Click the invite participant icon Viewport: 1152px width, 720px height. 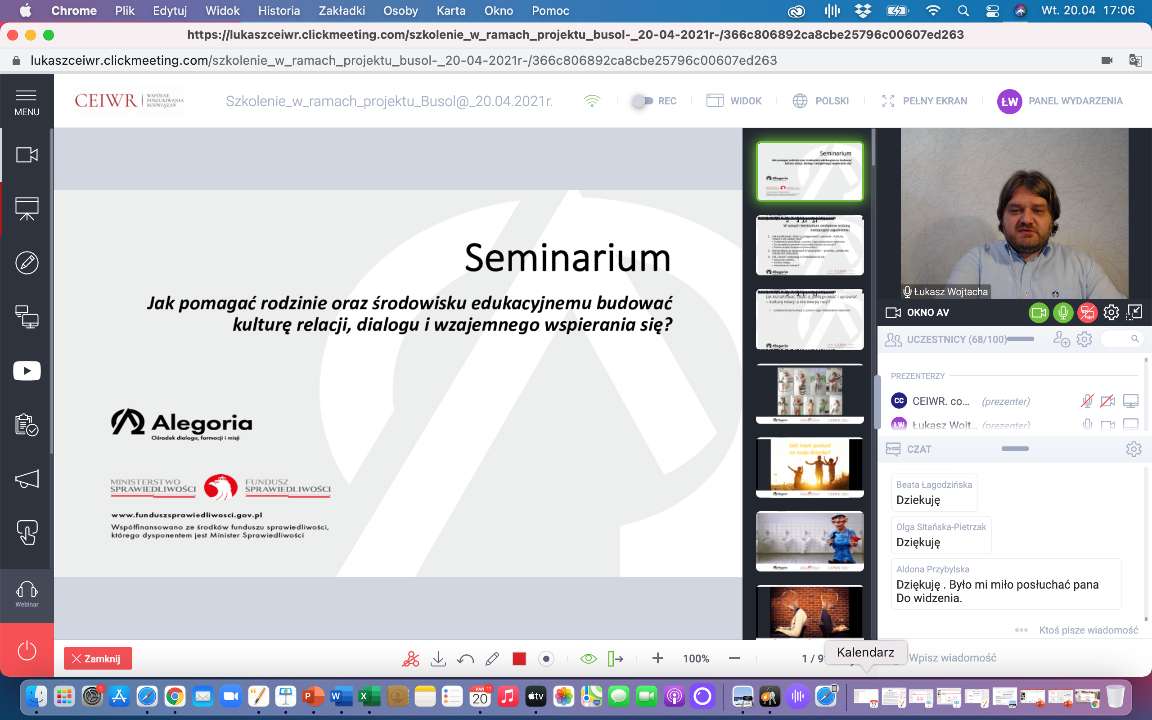1062,340
